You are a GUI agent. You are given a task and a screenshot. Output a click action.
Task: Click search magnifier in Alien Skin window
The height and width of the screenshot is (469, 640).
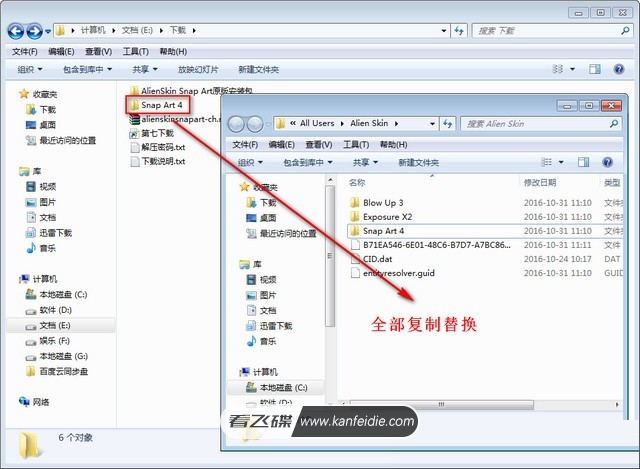click(x=613, y=124)
